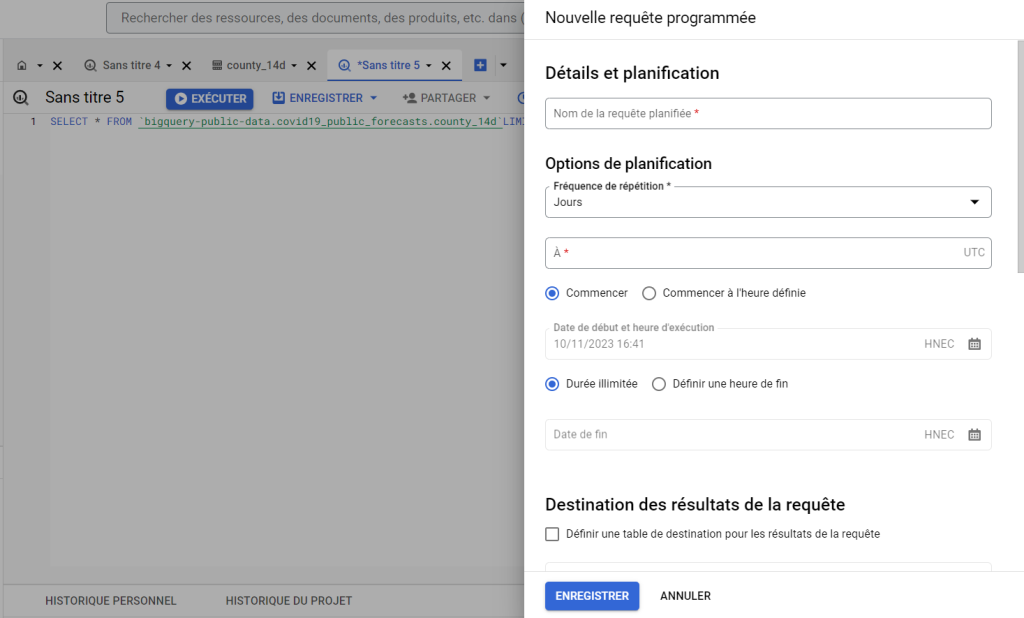
Task: Open calendar picker for Date de fin
Action: pyautogui.click(x=974, y=435)
